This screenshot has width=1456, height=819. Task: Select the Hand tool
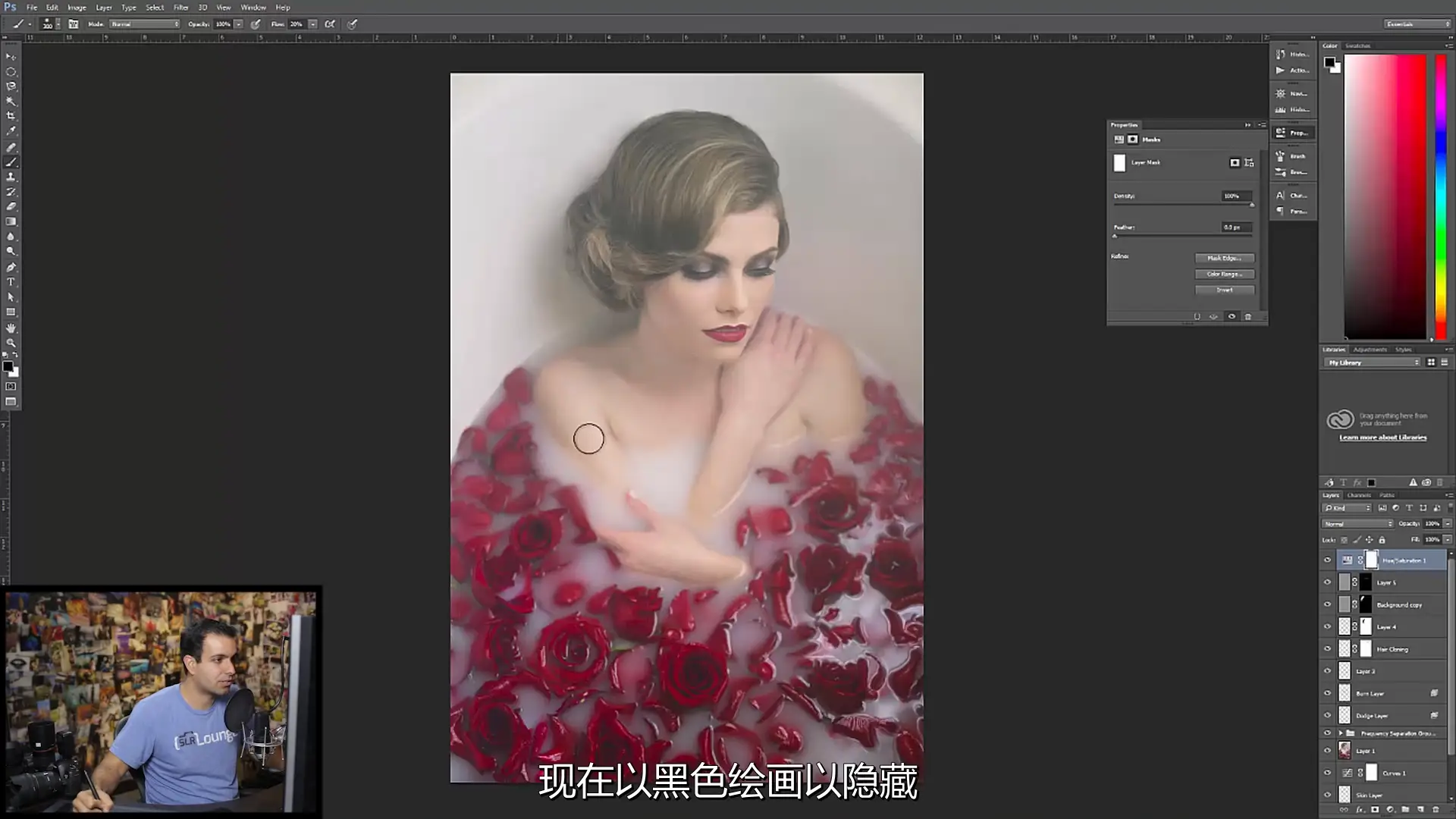[x=11, y=328]
